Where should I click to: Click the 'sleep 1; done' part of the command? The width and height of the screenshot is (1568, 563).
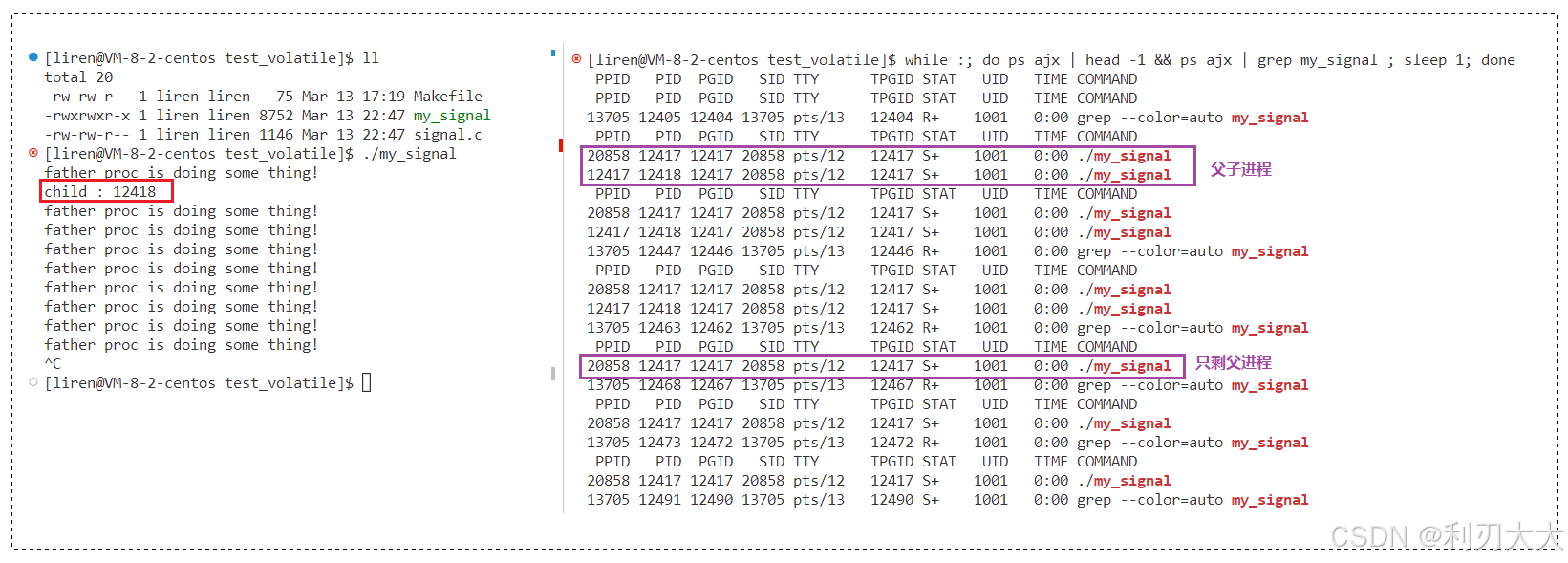1459,60
